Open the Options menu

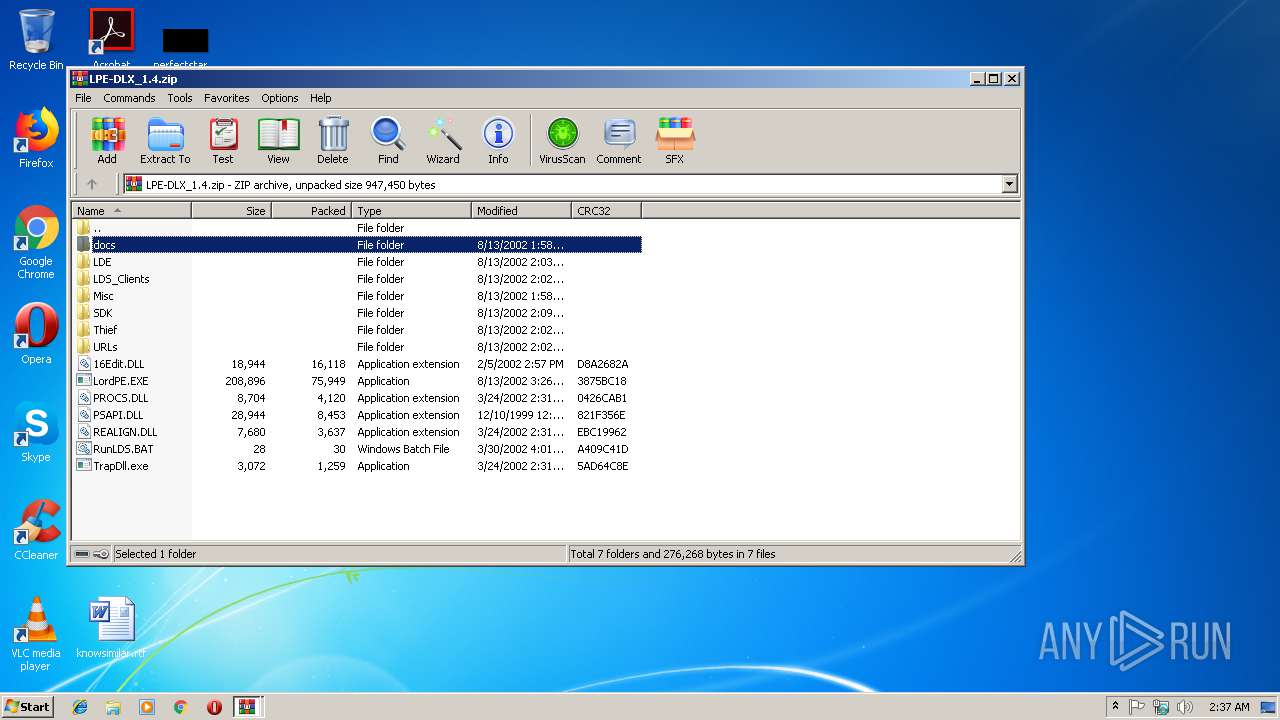tap(280, 98)
